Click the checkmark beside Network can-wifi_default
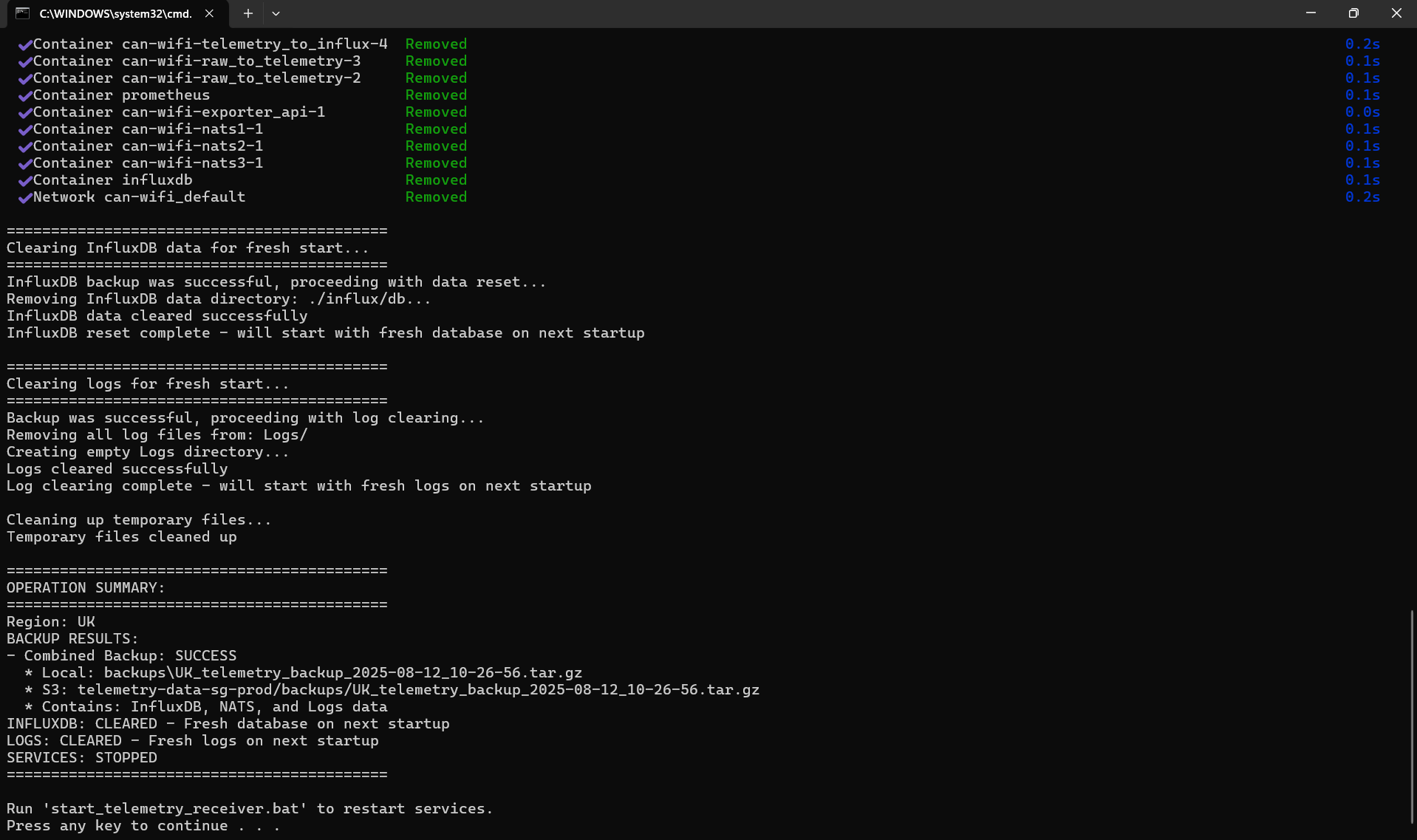Screen dimensions: 1417x840 pyautogui.click(x=25, y=197)
